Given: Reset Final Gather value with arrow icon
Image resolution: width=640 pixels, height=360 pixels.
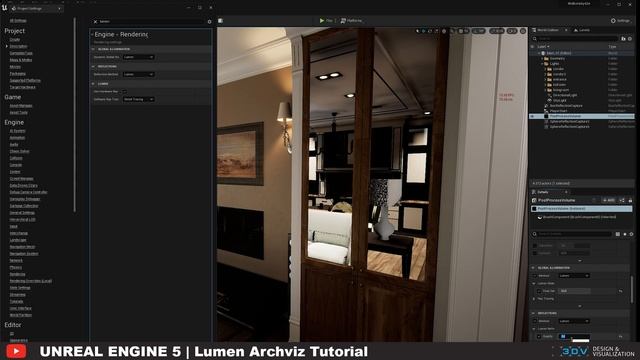Looking at the screenshot, I should pos(621,291).
